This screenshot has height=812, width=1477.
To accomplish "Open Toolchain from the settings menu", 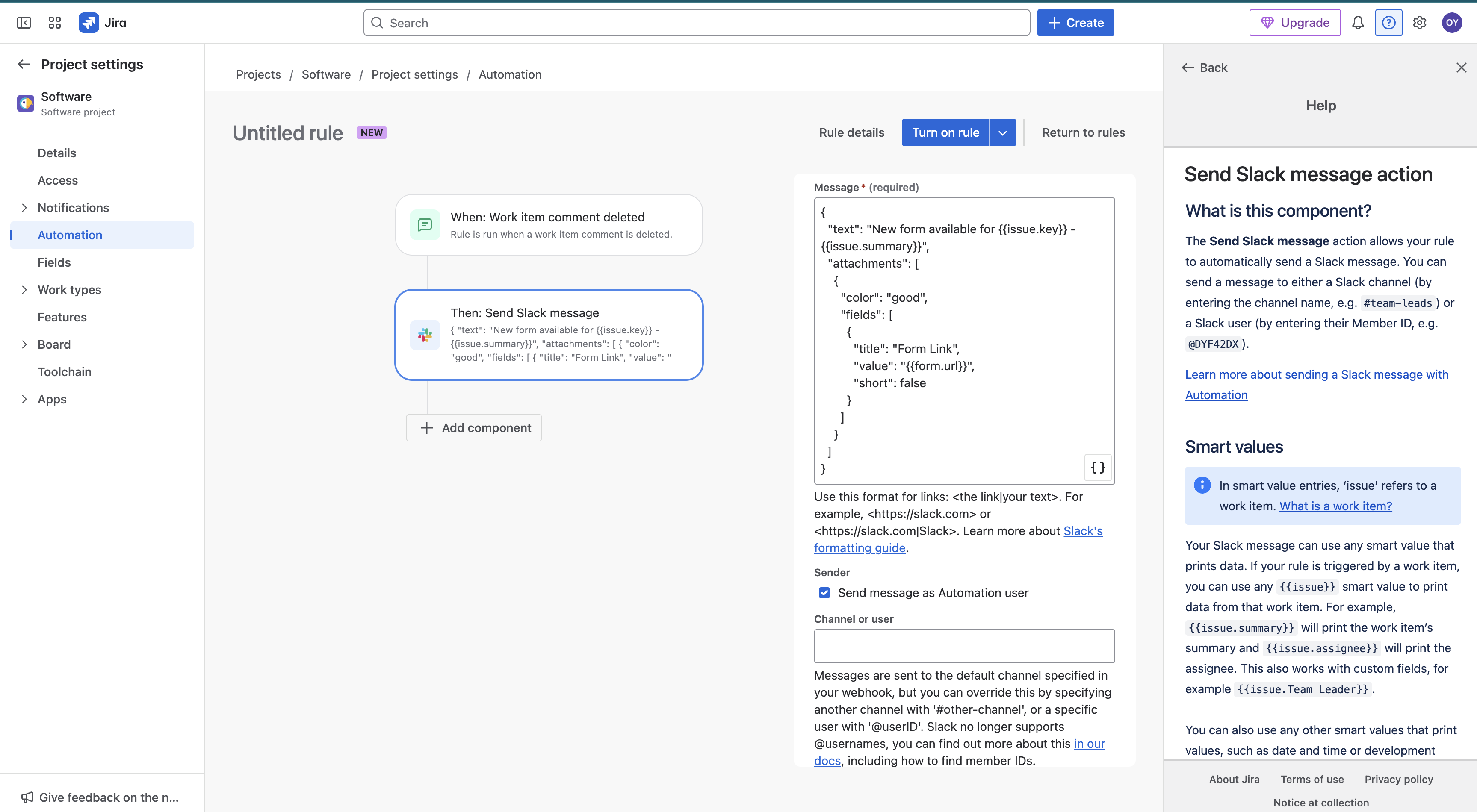I will [x=65, y=371].
